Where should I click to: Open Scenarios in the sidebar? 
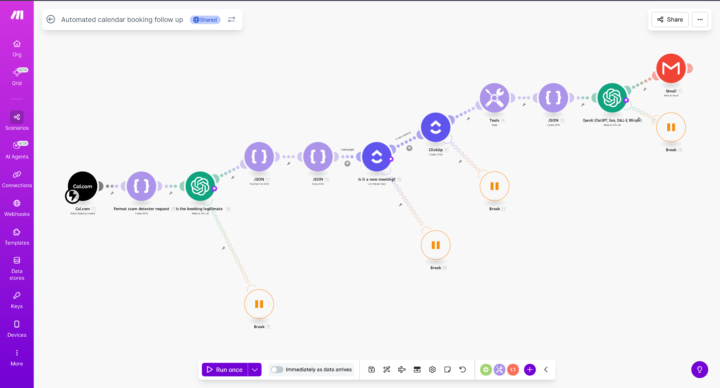[x=17, y=121]
